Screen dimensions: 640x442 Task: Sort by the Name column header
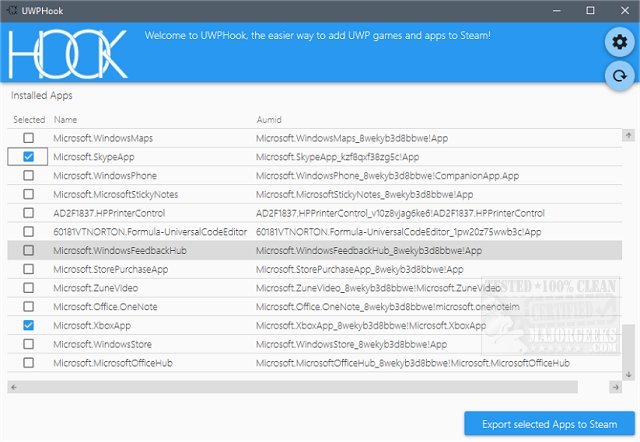click(x=65, y=120)
